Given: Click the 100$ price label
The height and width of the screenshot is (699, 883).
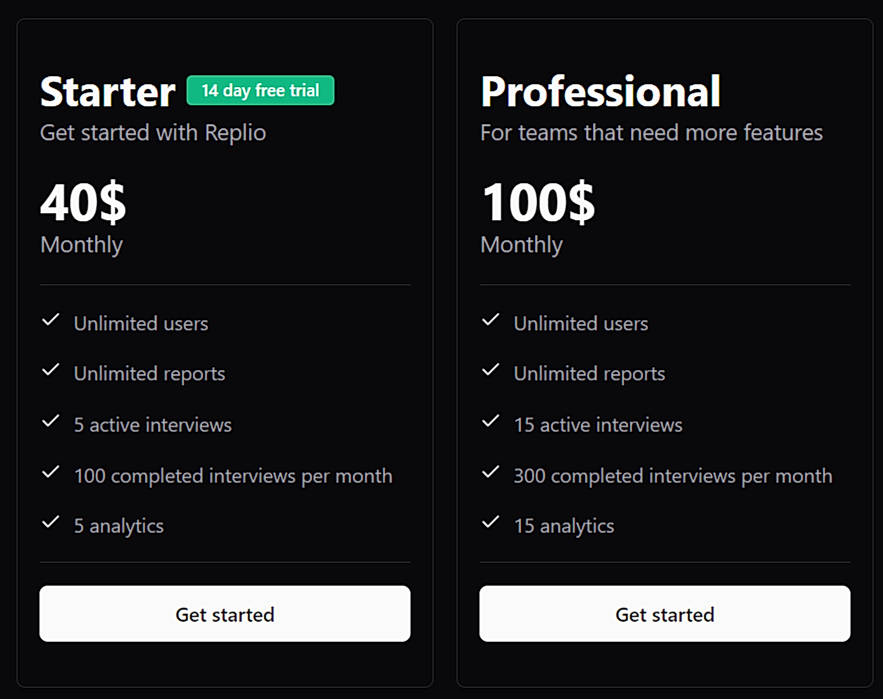Looking at the screenshot, I should (x=538, y=203).
